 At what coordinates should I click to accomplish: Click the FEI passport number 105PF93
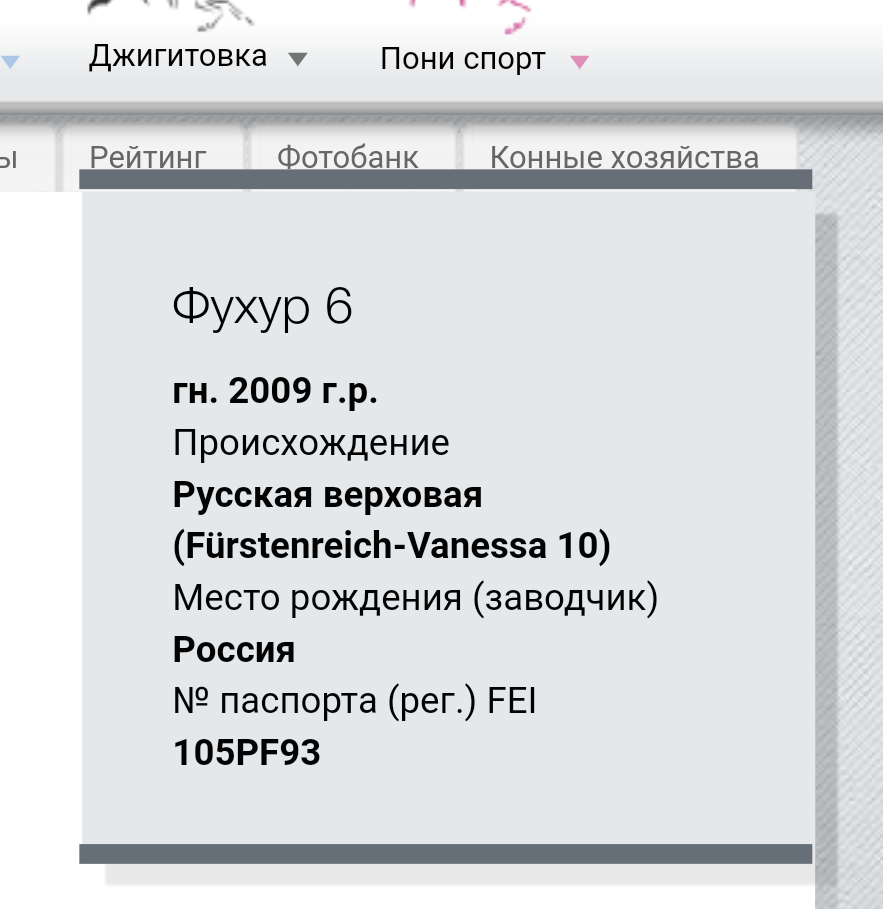pyautogui.click(x=246, y=752)
